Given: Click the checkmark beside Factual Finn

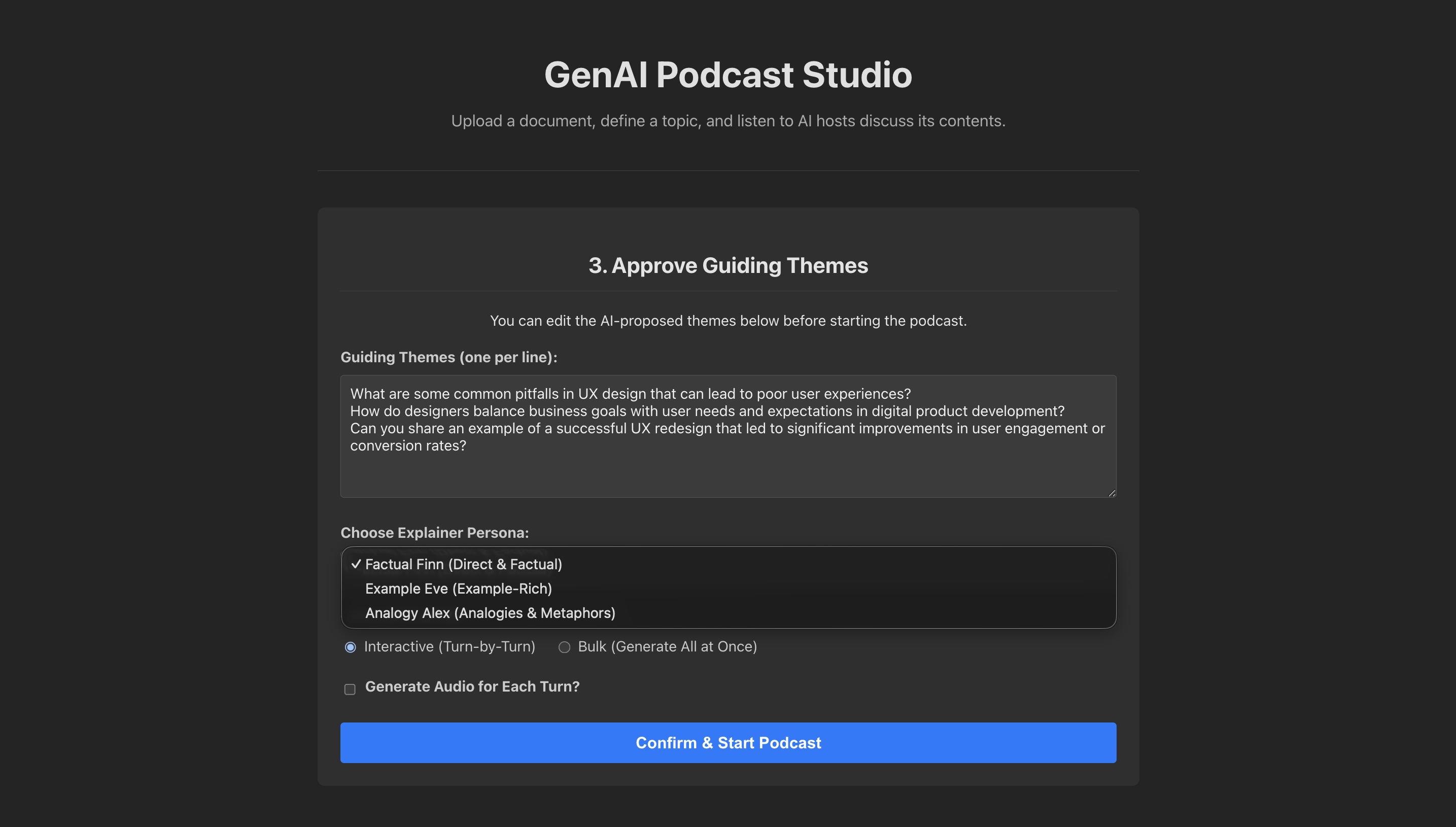Looking at the screenshot, I should coord(356,564).
